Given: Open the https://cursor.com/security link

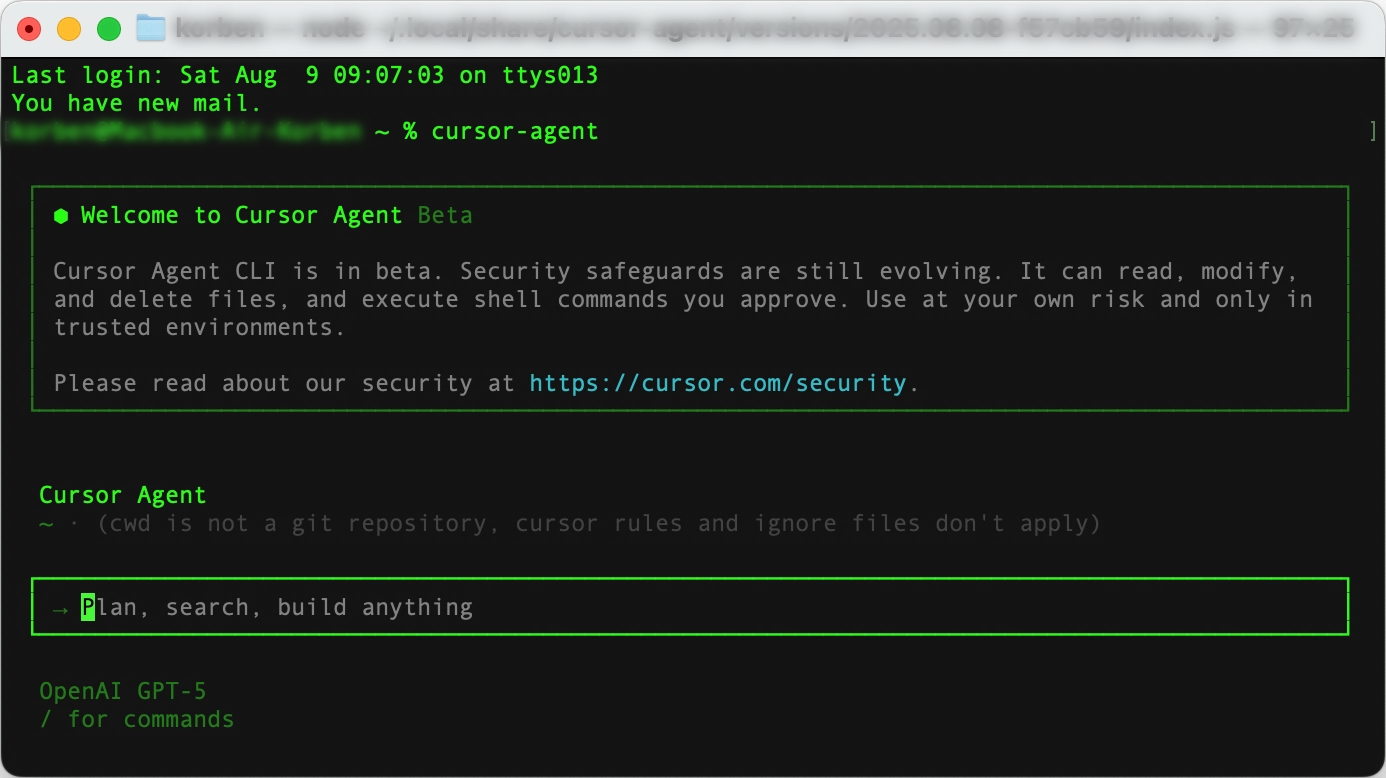Looking at the screenshot, I should 718,383.
